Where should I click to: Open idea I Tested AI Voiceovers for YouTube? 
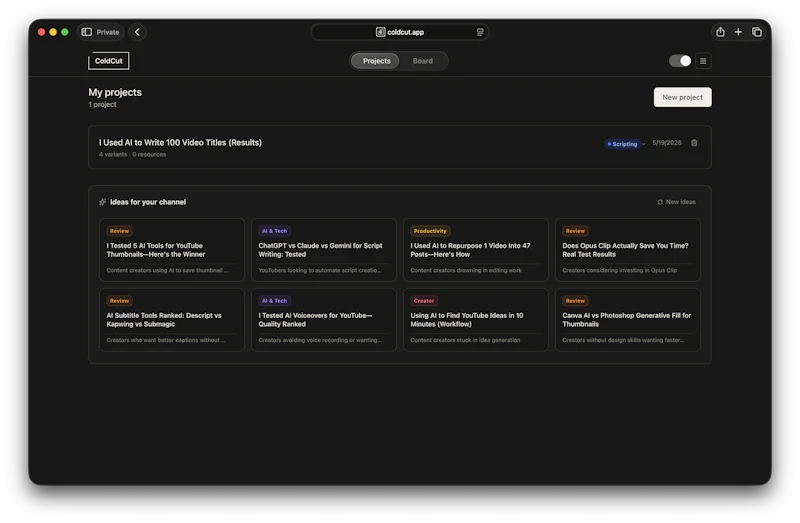[323, 320]
